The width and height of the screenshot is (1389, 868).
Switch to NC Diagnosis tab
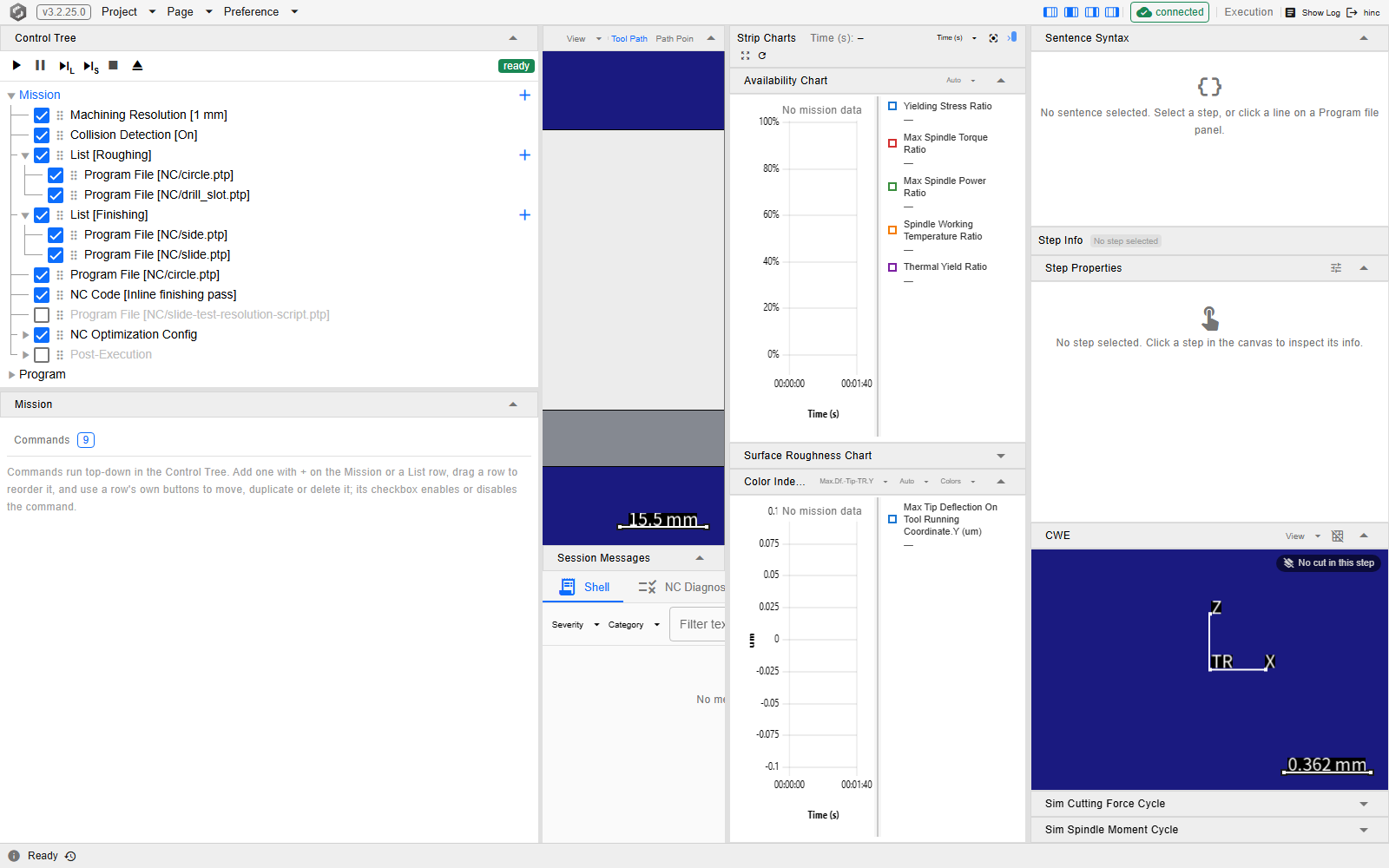[682, 588]
